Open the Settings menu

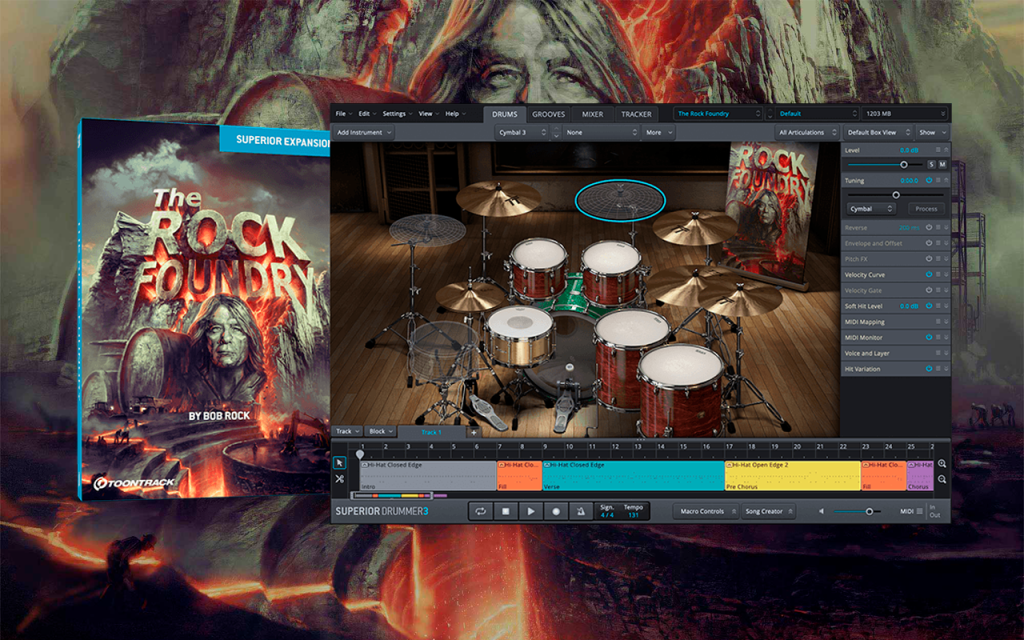[397, 114]
